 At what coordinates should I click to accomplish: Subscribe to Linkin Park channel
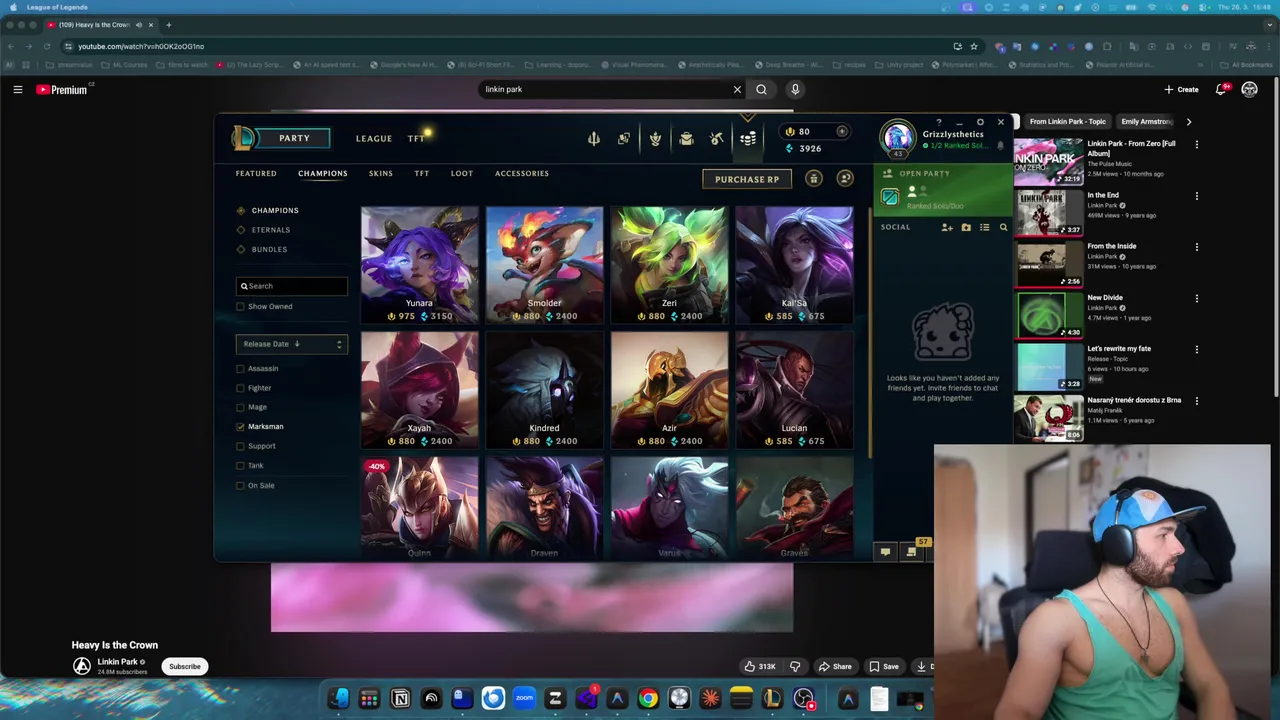185,666
